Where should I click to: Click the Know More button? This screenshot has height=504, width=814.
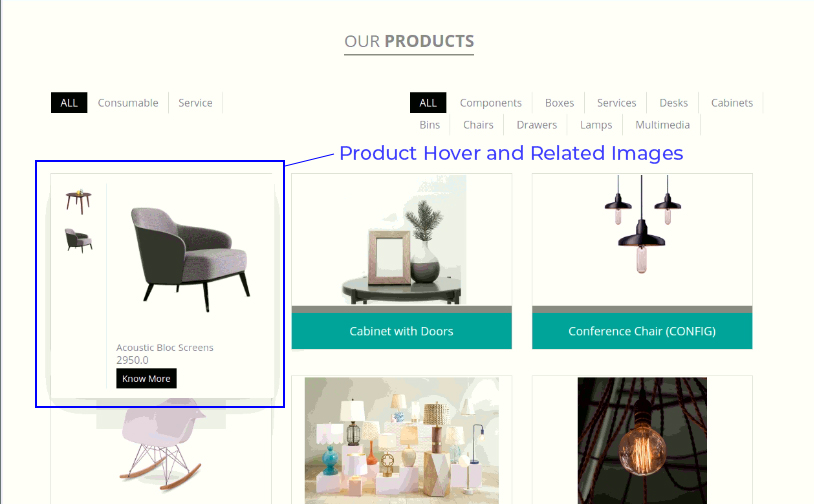pyautogui.click(x=146, y=378)
